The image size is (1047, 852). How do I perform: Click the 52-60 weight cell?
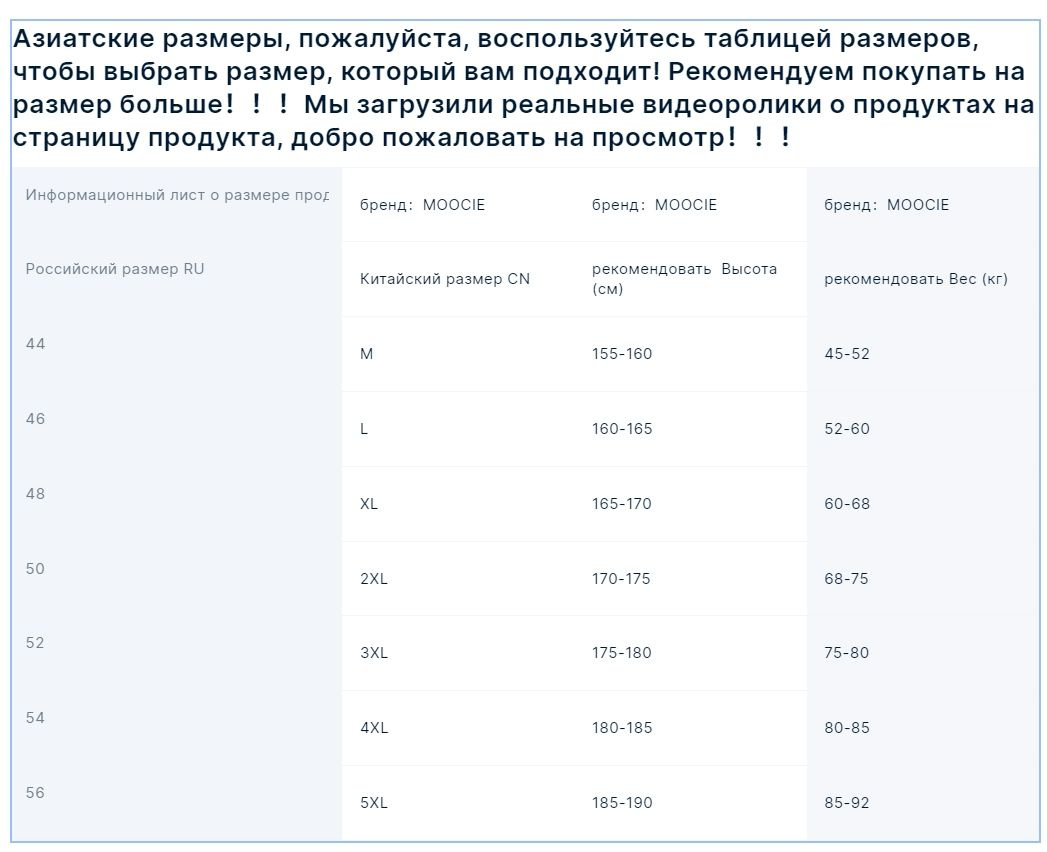pos(847,429)
